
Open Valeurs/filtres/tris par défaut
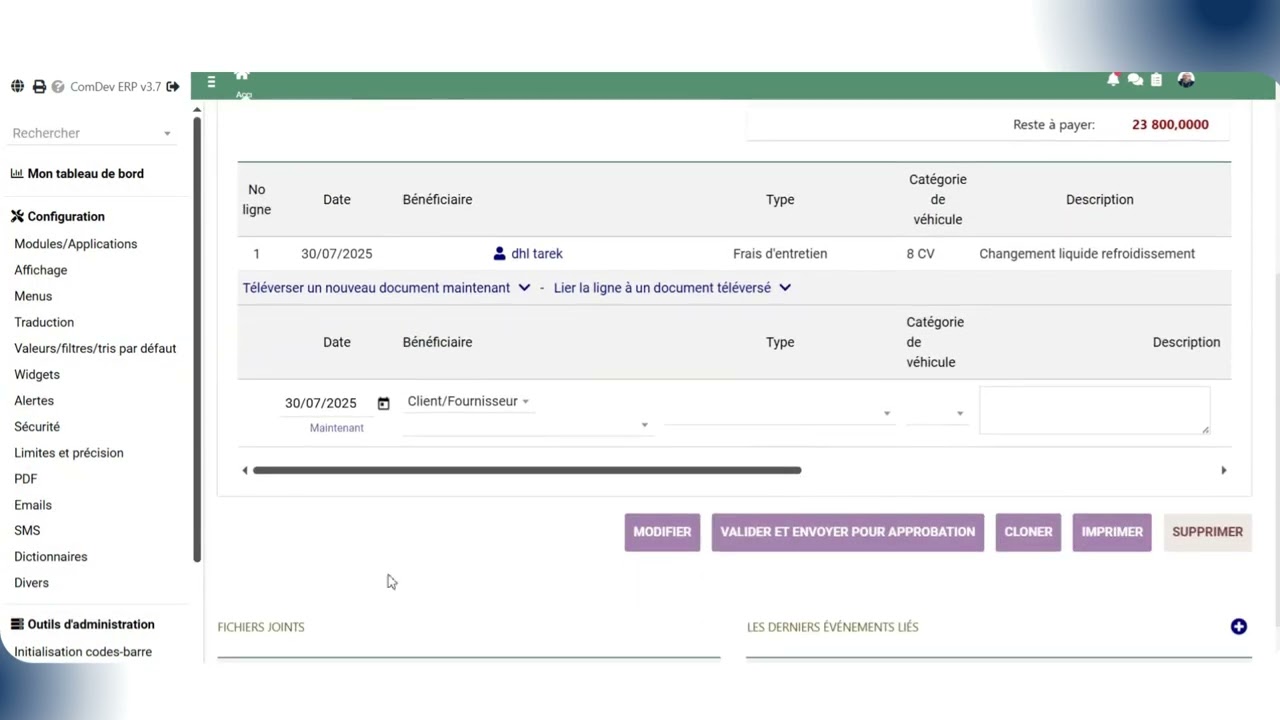pyautogui.click(x=95, y=349)
